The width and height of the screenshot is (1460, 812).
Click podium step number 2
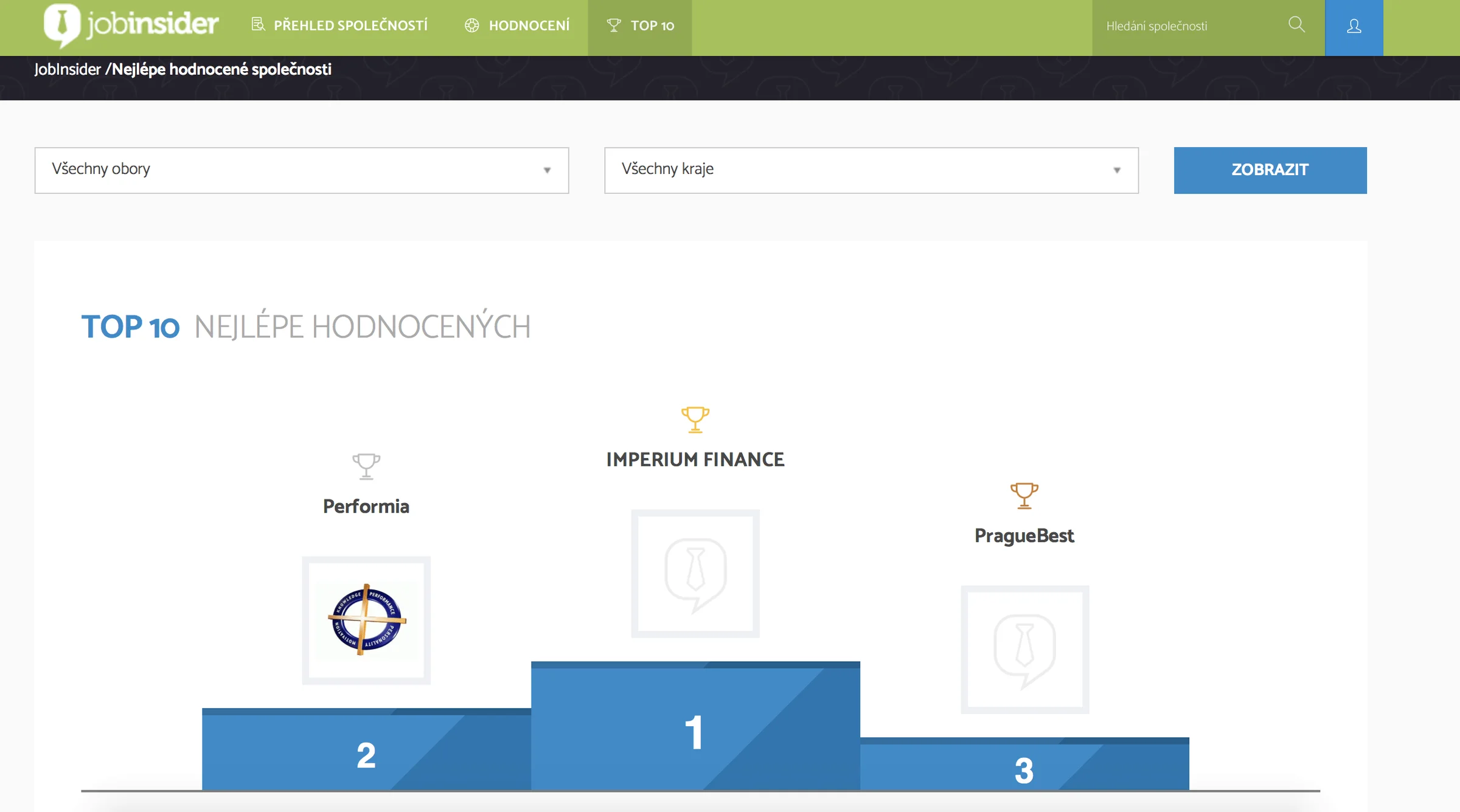click(366, 749)
